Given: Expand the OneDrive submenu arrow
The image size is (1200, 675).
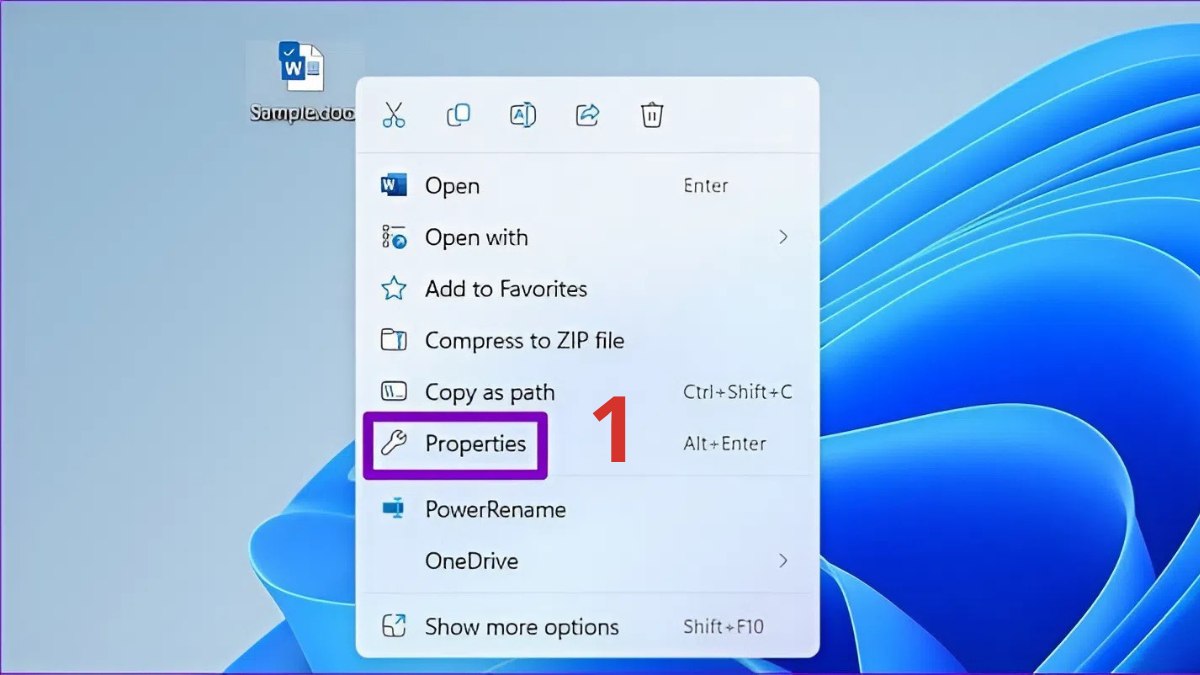Looking at the screenshot, I should 784,561.
